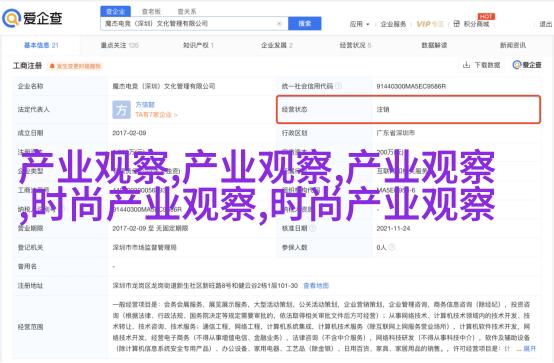Image resolution: width=554 pixels, height=363 pixels.
Task: Click the Aiqicha logo in the header
Action: pyautogui.click(x=33, y=18)
